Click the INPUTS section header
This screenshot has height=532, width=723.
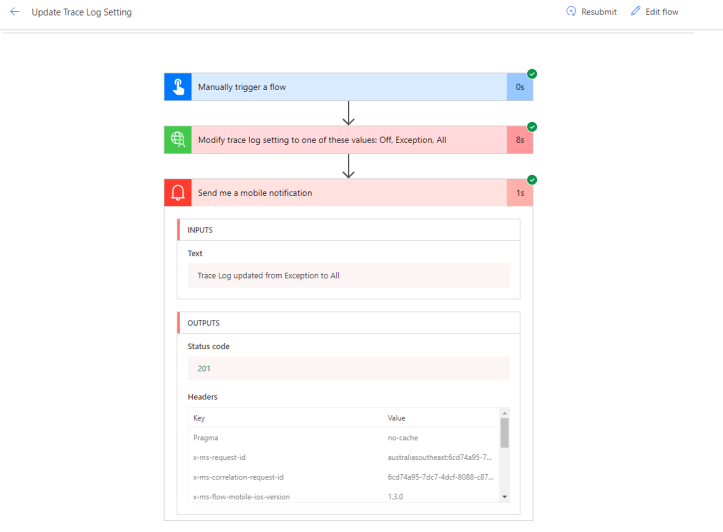click(x=349, y=230)
